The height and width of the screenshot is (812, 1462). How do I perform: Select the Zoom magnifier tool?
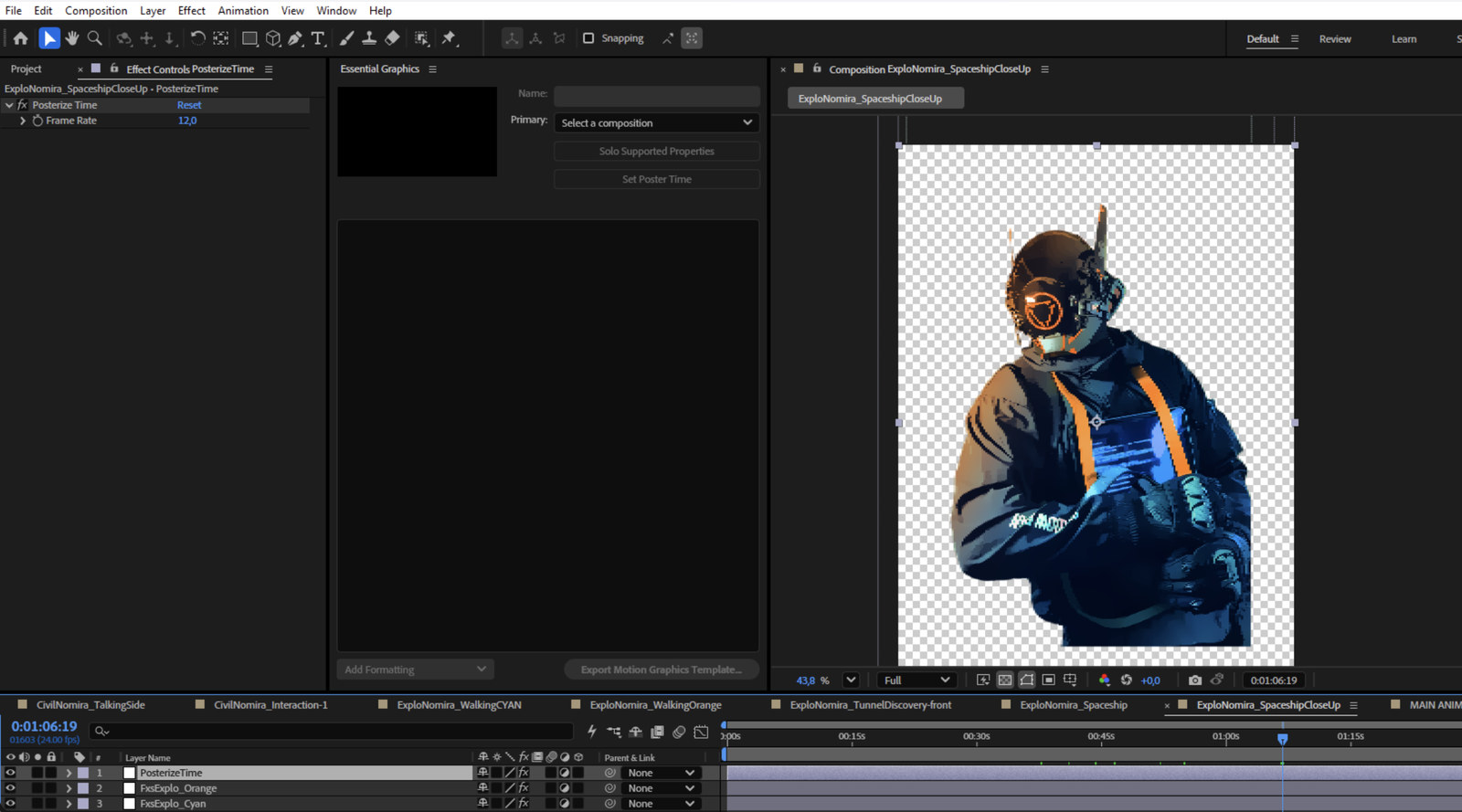point(94,38)
